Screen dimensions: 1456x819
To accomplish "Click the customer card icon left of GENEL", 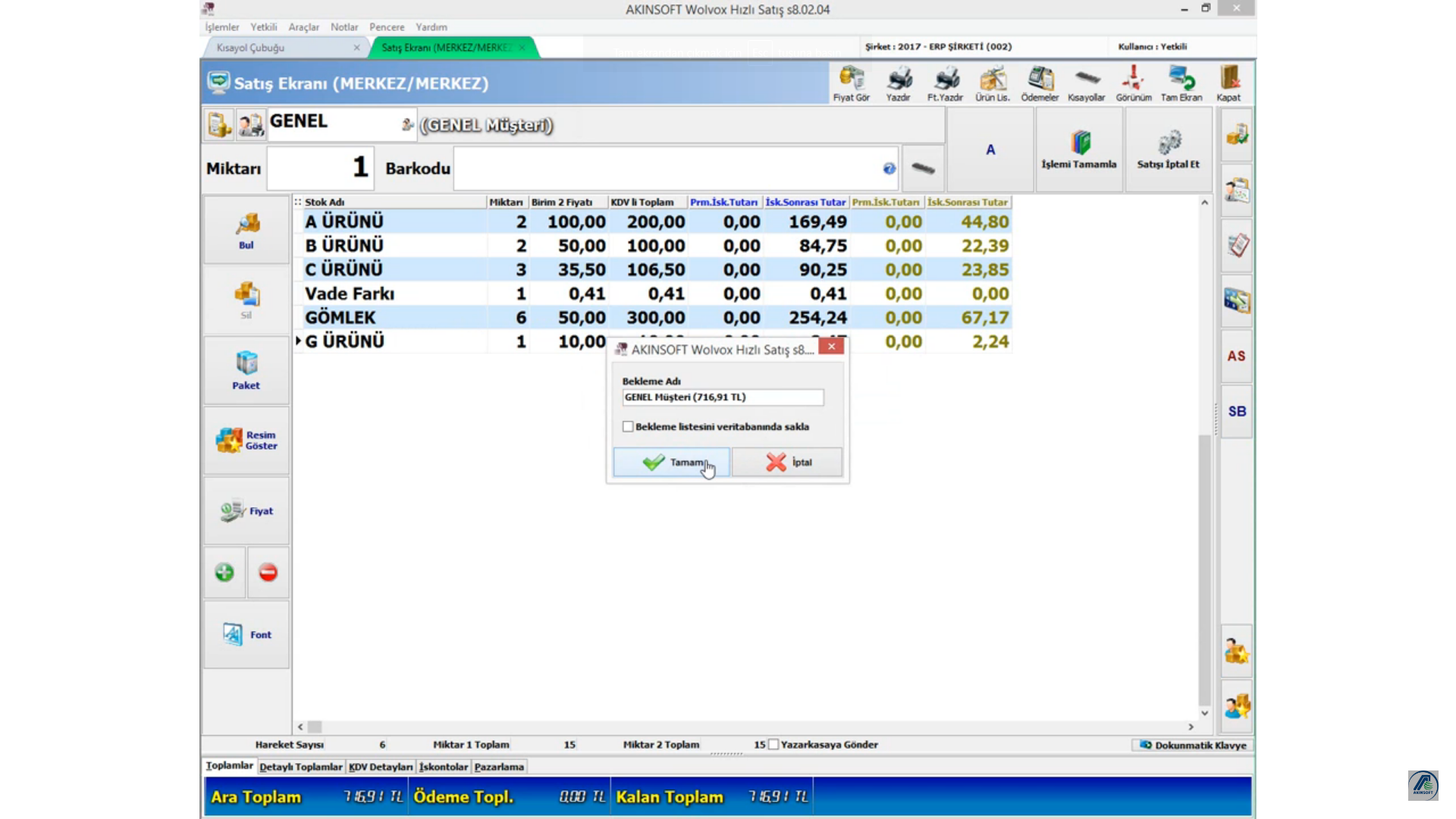I will pyautogui.click(x=219, y=124).
